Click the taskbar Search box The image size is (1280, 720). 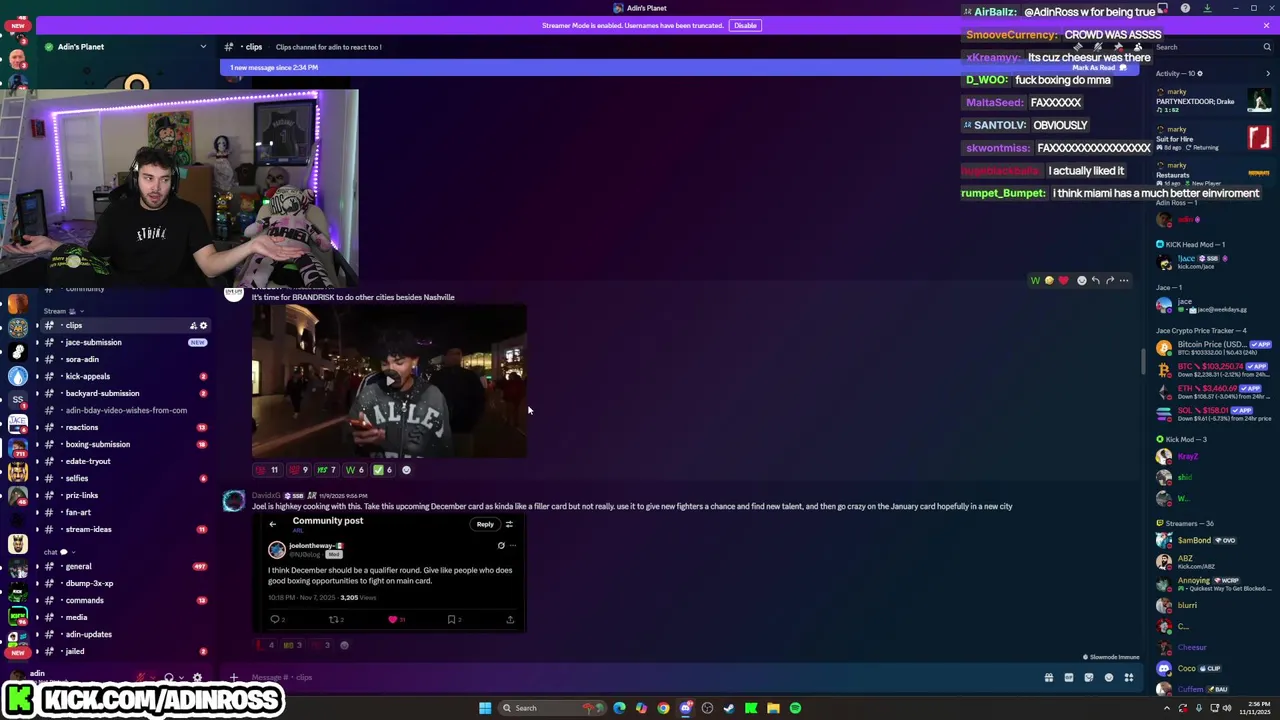[x=553, y=708]
